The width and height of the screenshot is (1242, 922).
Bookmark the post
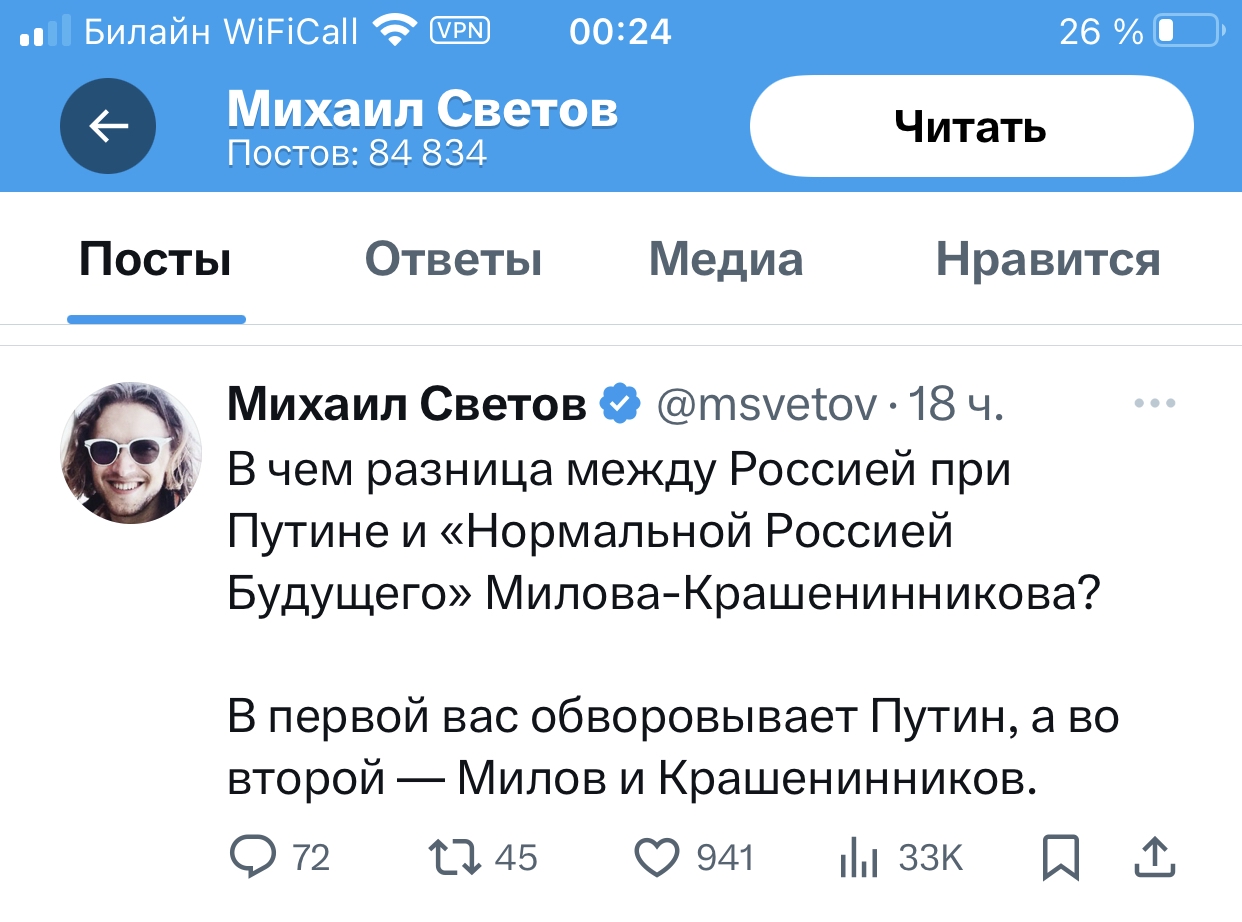(x=1059, y=857)
